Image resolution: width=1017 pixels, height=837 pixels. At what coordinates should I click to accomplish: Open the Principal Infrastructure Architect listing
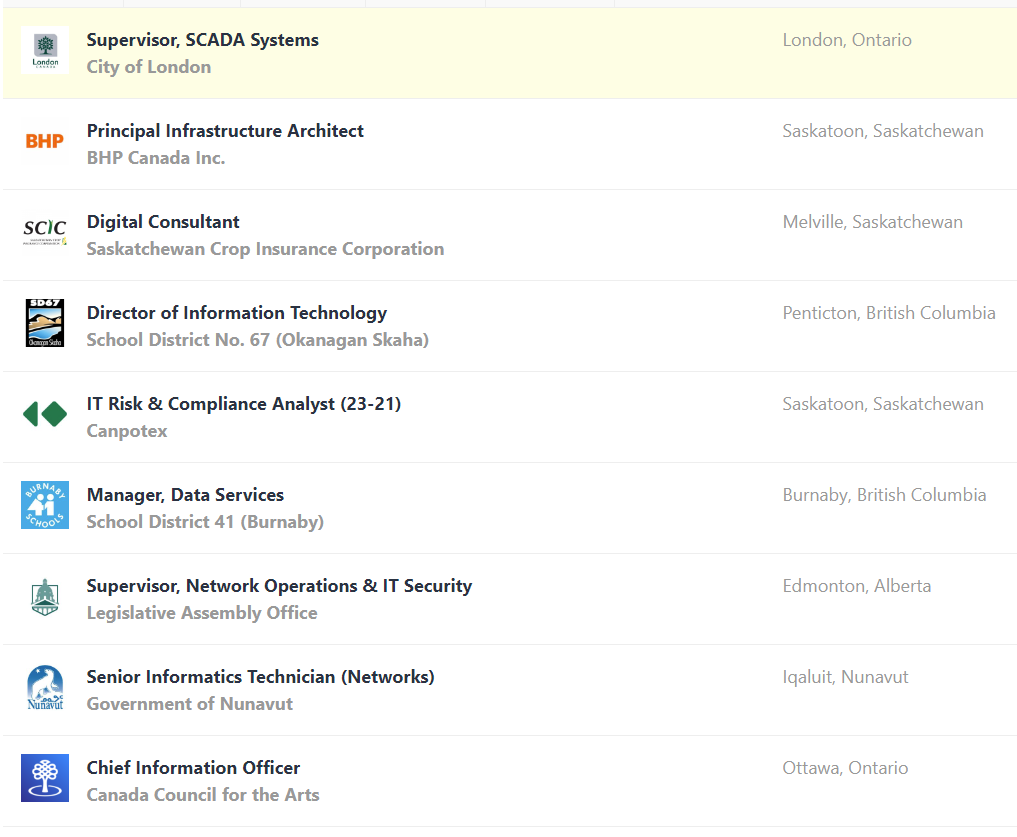(225, 131)
